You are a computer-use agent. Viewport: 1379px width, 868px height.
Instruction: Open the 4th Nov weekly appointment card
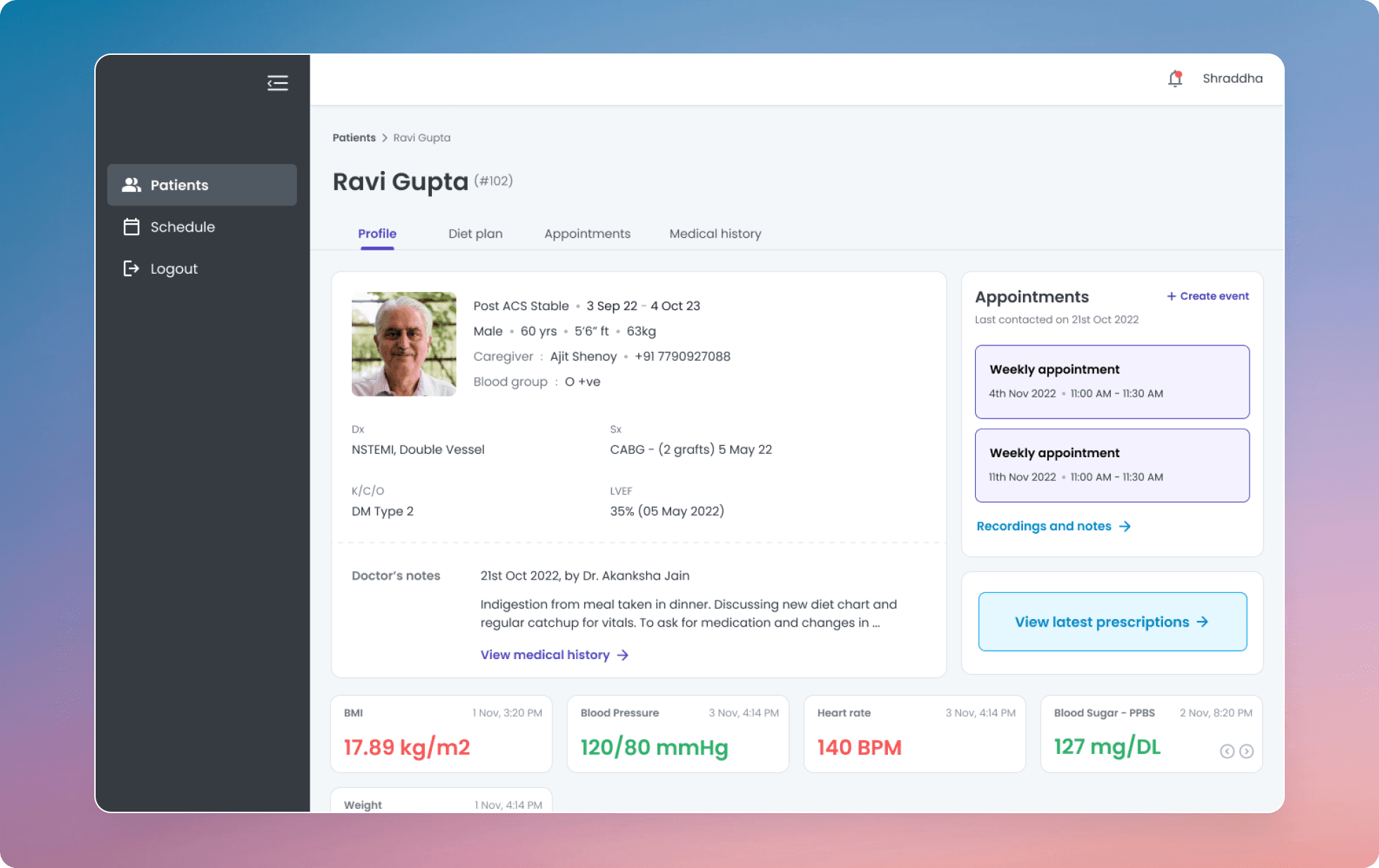[1112, 381]
